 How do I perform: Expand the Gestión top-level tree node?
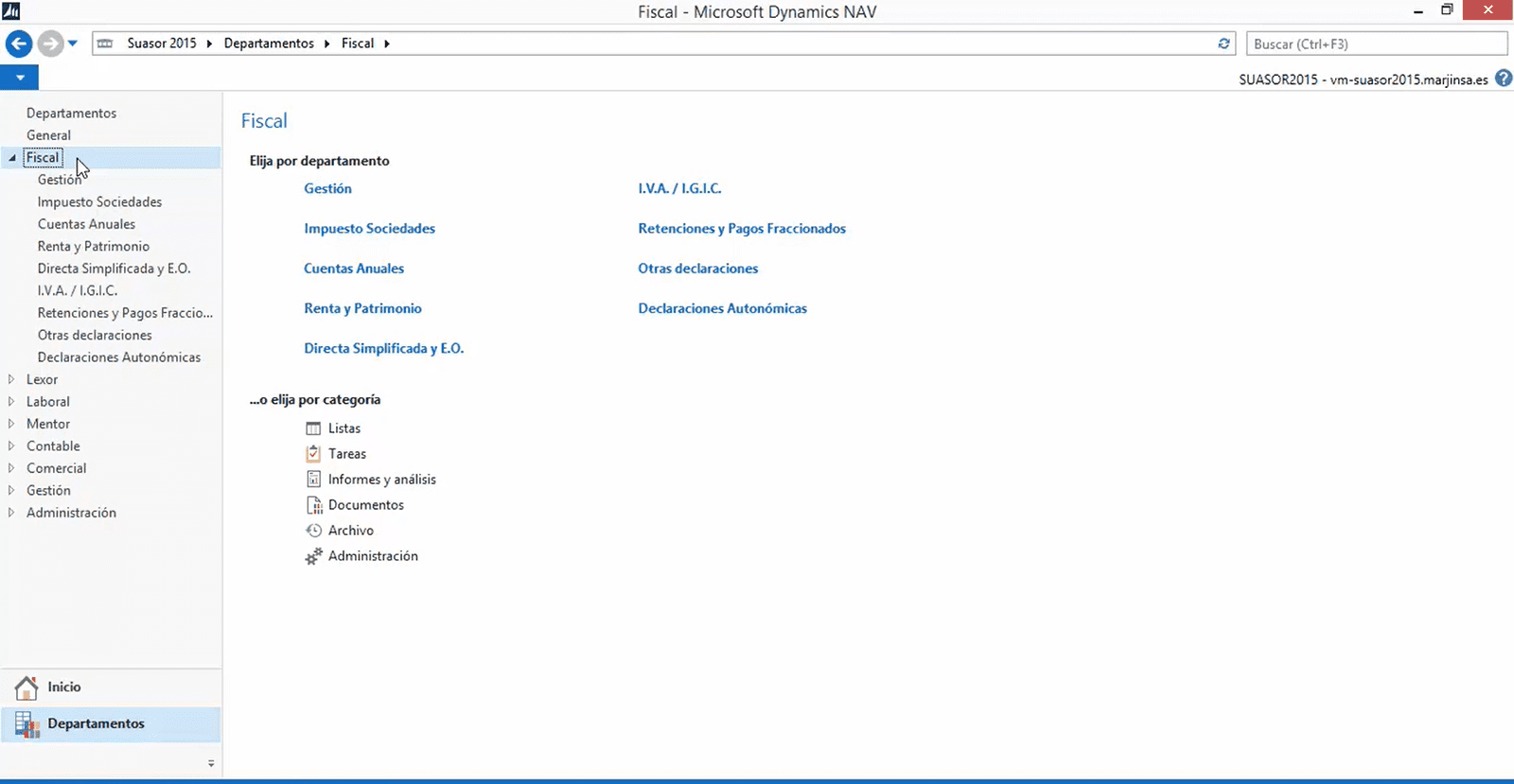point(11,490)
